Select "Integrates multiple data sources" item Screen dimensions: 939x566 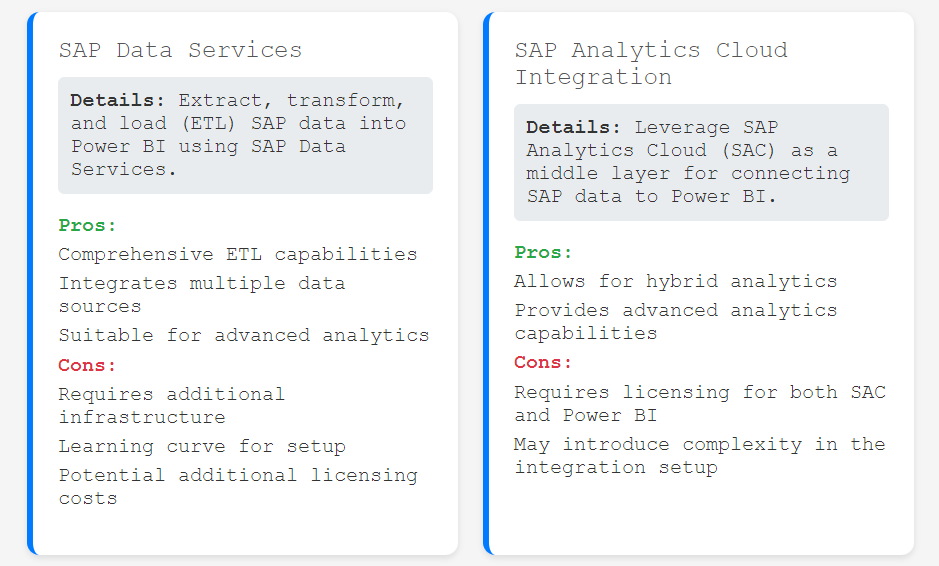201,294
